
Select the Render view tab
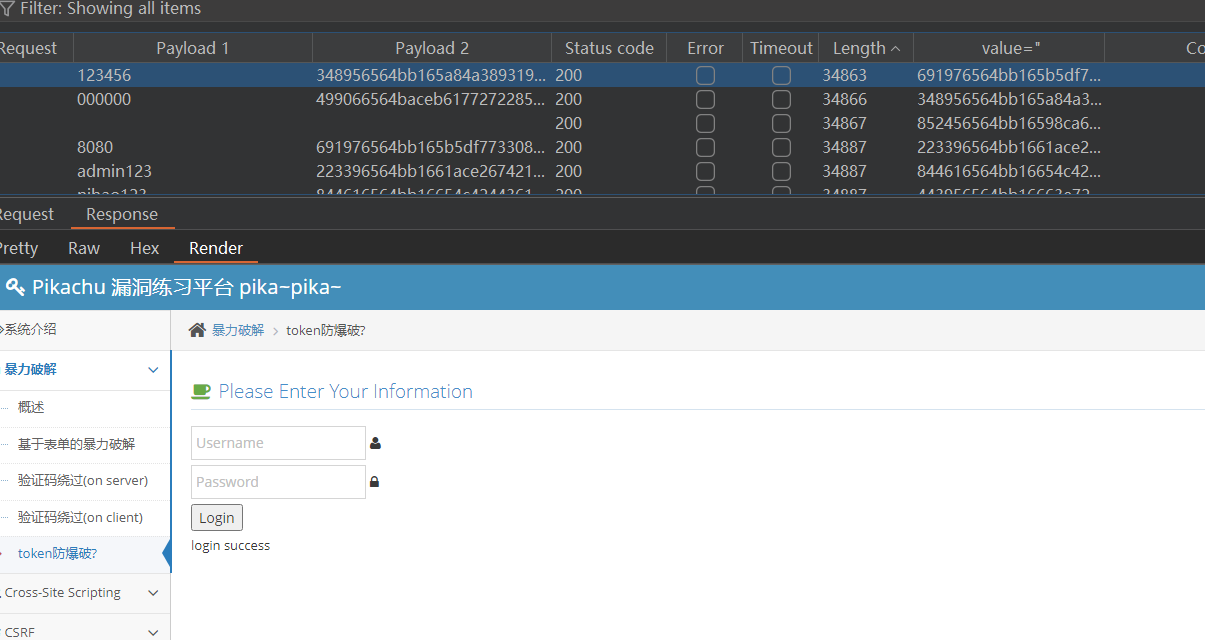[216, 248]
